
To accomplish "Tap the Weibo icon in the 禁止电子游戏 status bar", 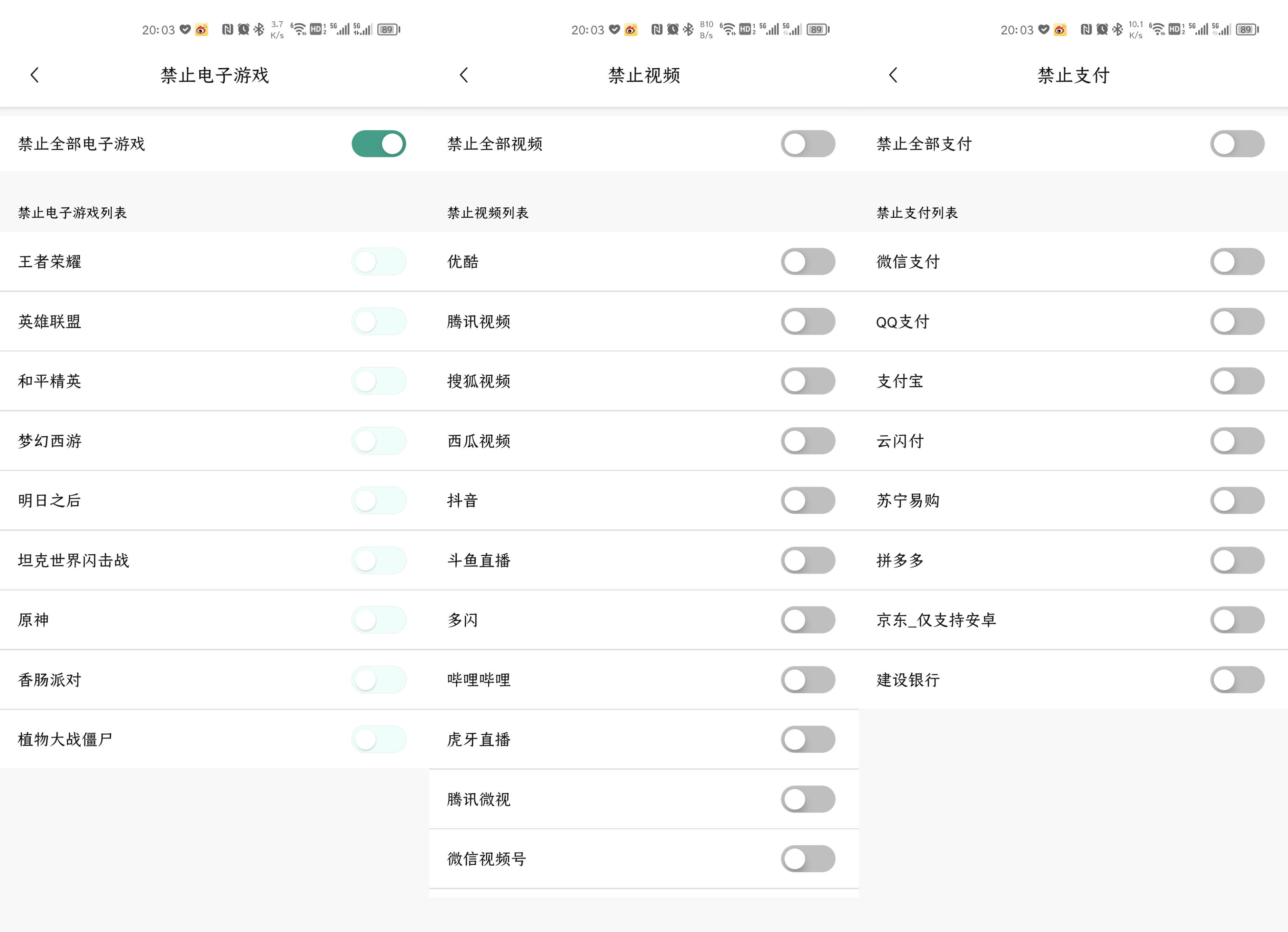I will [x=201, y=29].
